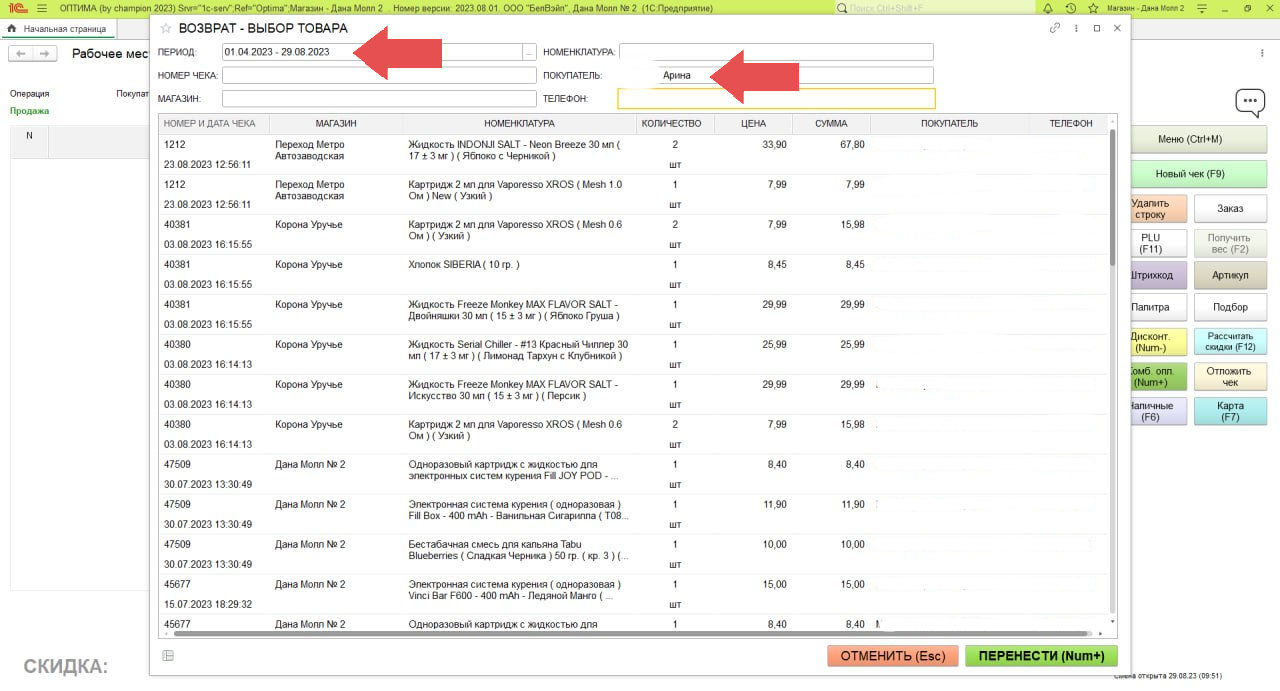Open the dialog's three-dots more menu
Viewport: 1280px width, 691px height.
click(1076, 28)
